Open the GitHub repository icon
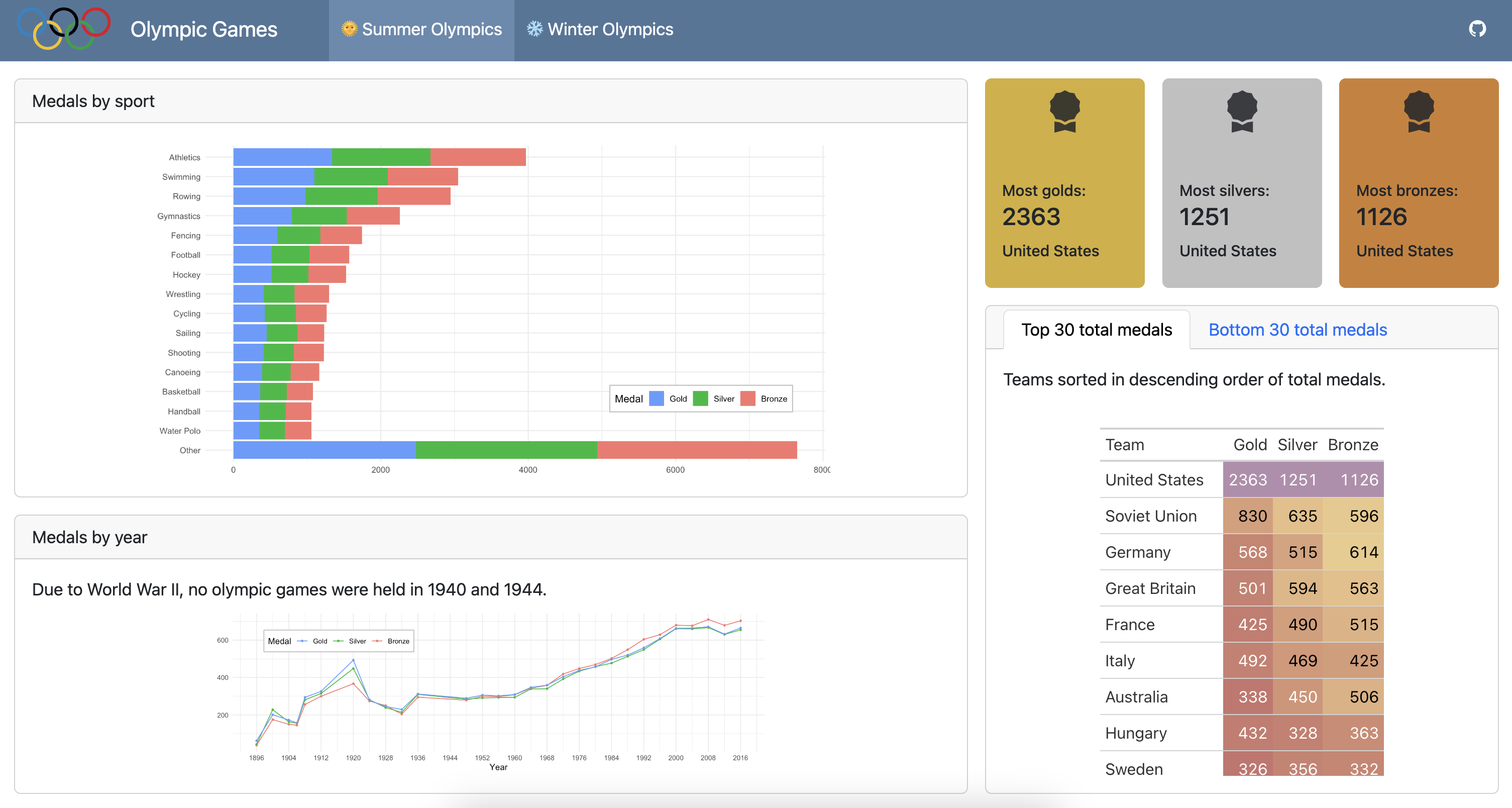 [1478, 28]
